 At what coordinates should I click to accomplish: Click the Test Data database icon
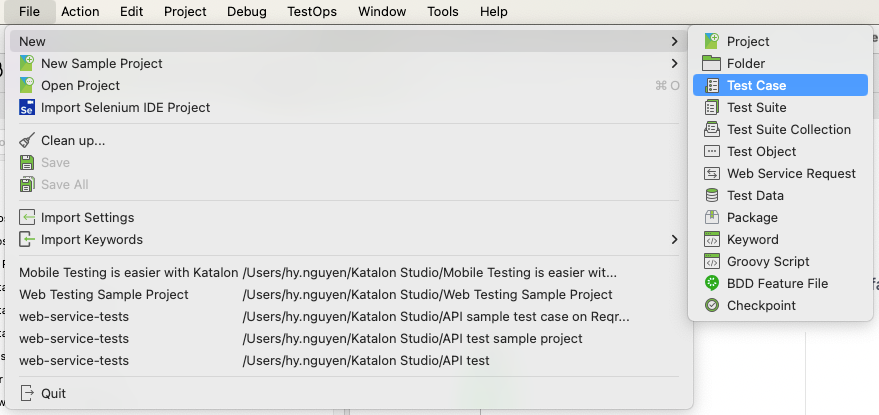coord(712,195)
